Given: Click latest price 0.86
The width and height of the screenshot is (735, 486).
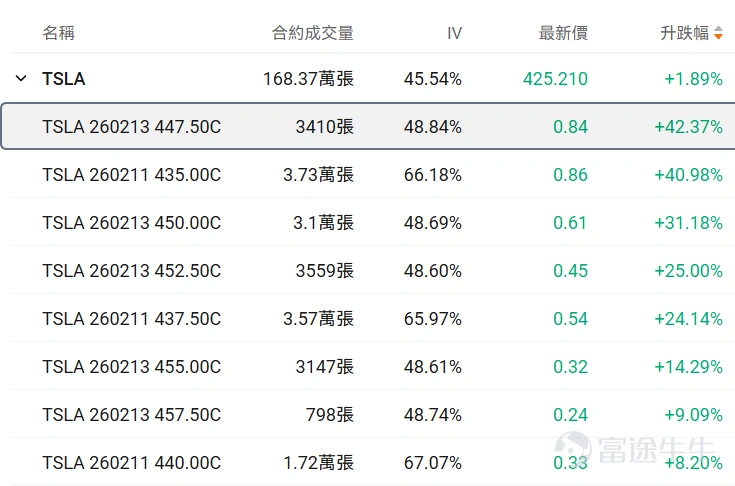Looking at the screenshot, I should tap(570, 175).
